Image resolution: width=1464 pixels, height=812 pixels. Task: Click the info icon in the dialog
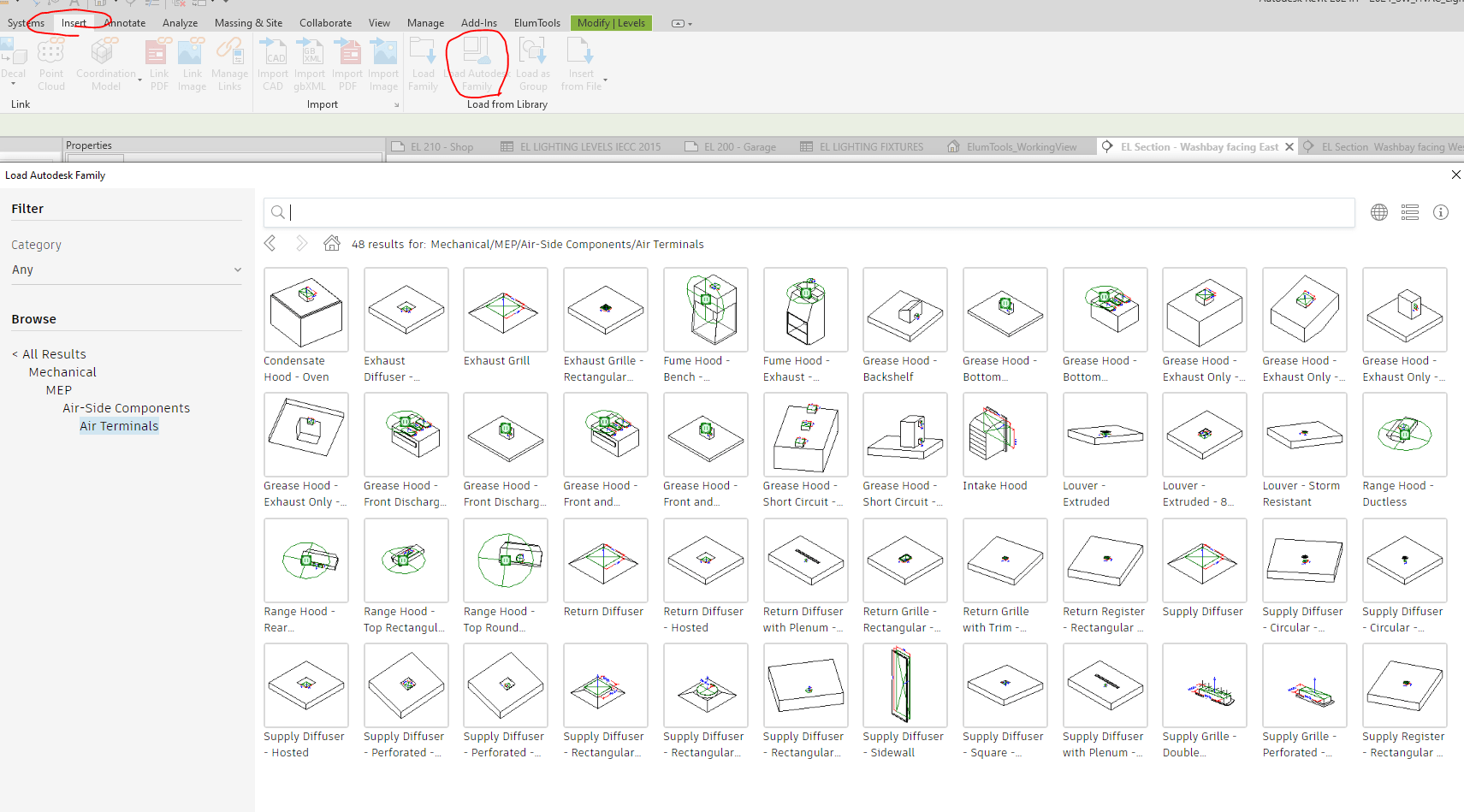click(1440, 211)
